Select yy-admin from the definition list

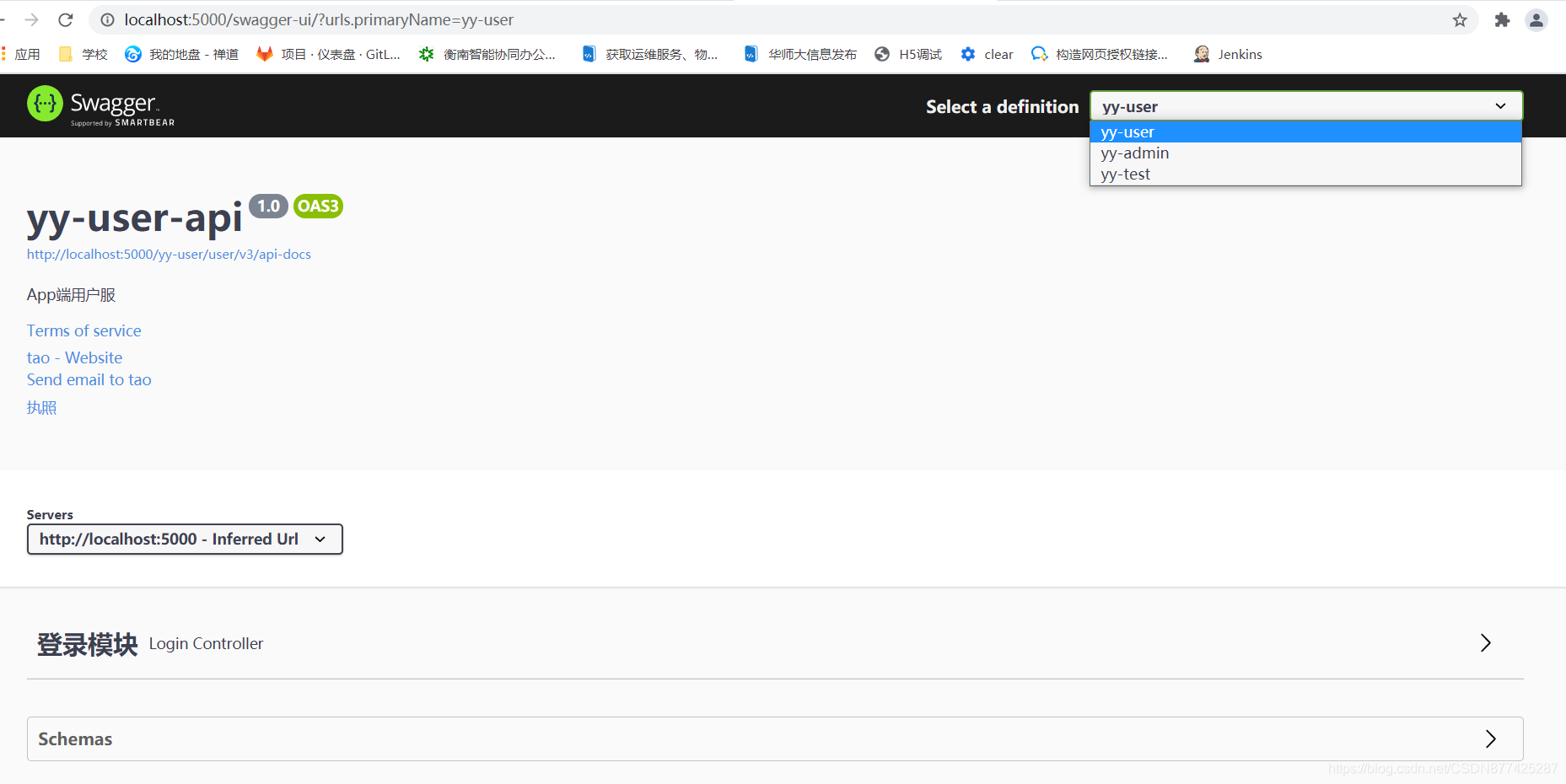point(1134,153)
